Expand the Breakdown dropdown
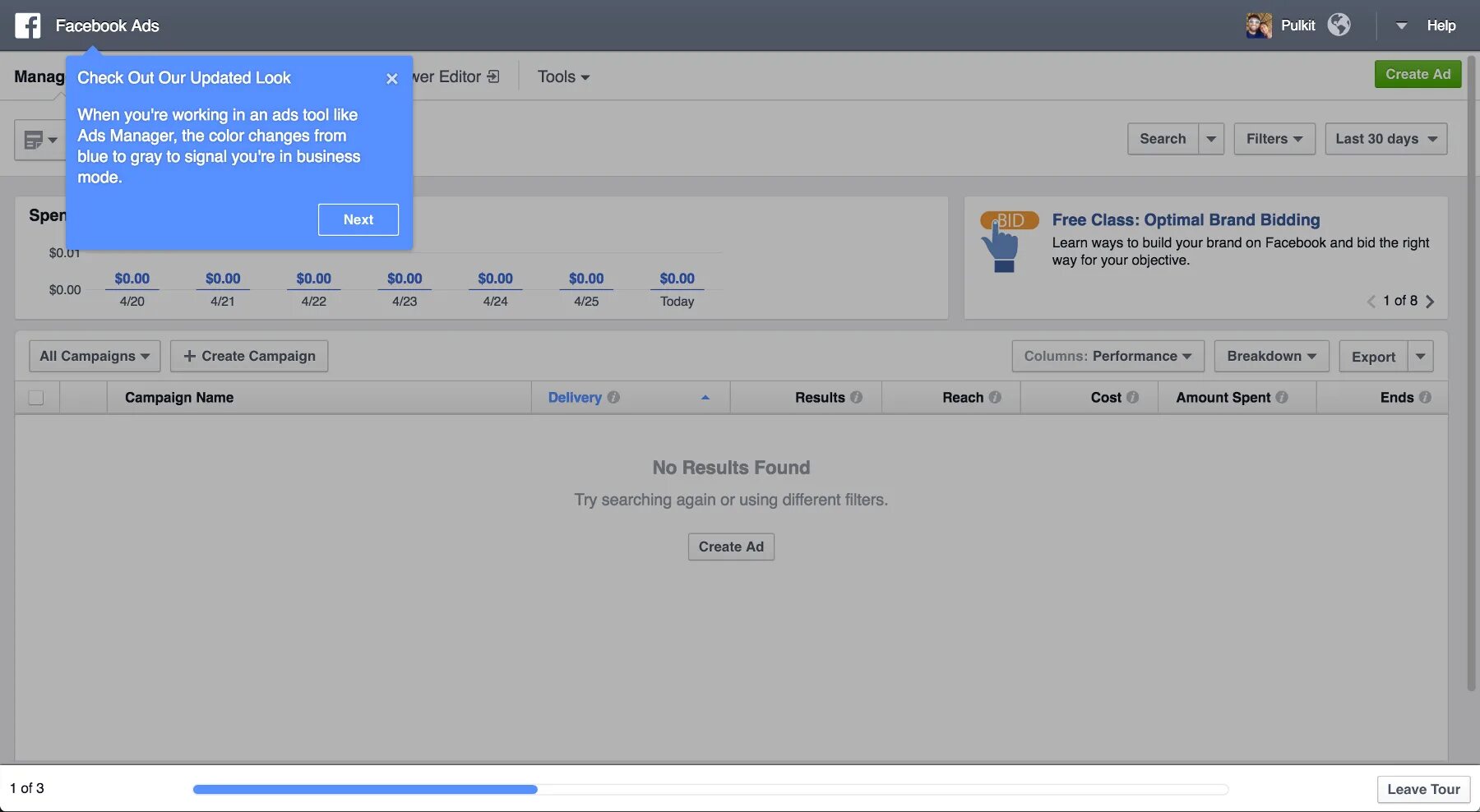The image size is (1480, 812). point(1271,356)
